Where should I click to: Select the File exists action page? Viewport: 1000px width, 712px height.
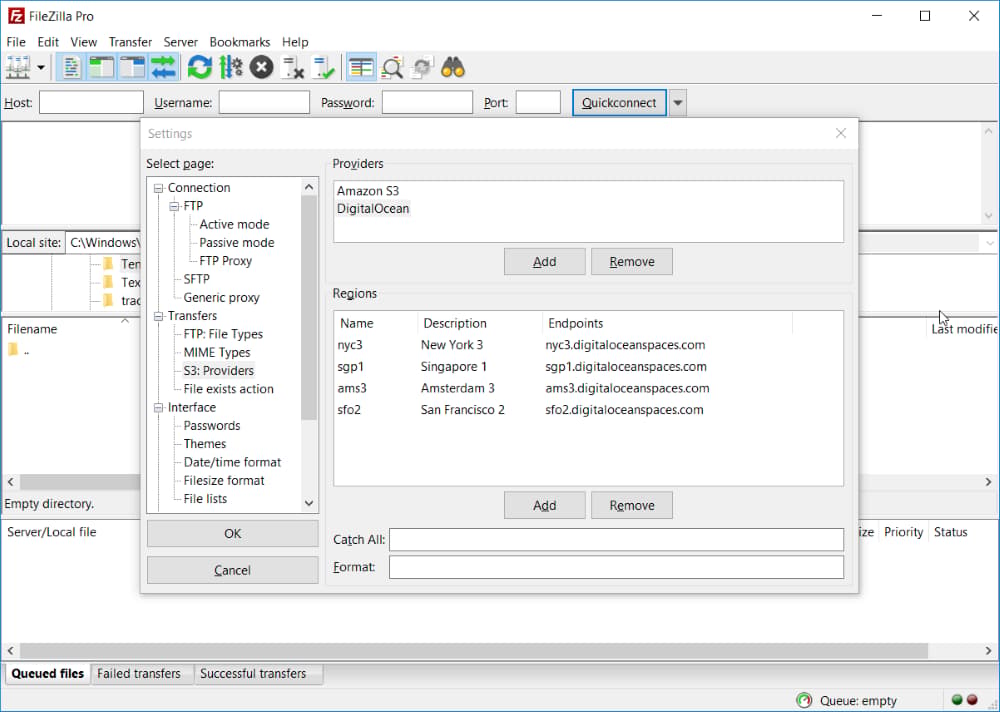coord(228,389)
